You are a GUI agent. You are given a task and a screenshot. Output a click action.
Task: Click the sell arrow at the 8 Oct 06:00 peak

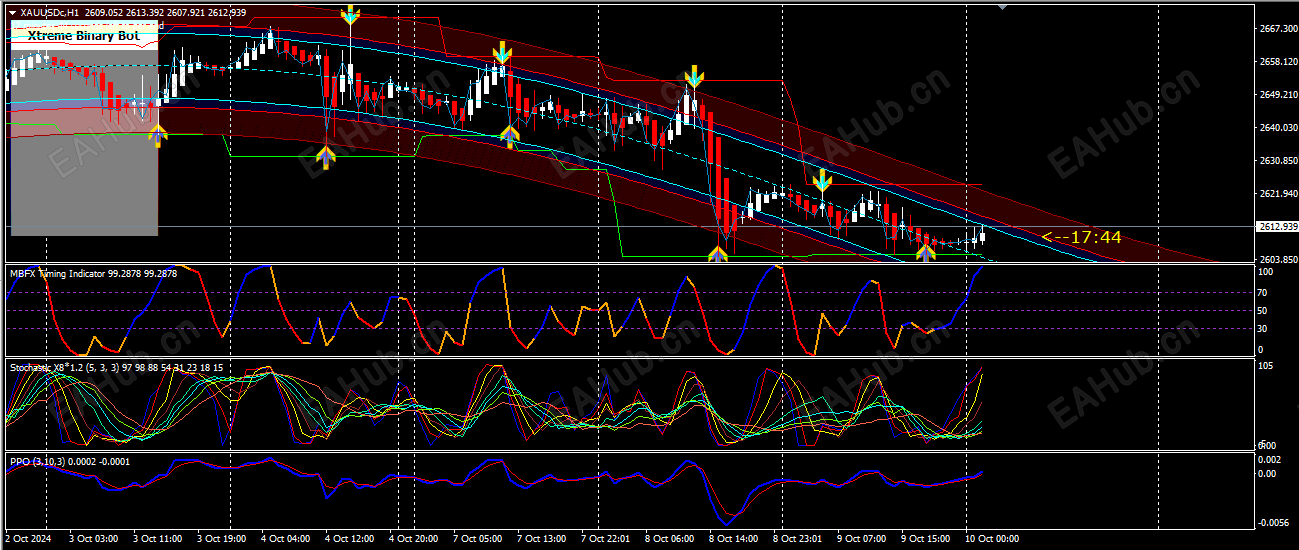[693, 77]
